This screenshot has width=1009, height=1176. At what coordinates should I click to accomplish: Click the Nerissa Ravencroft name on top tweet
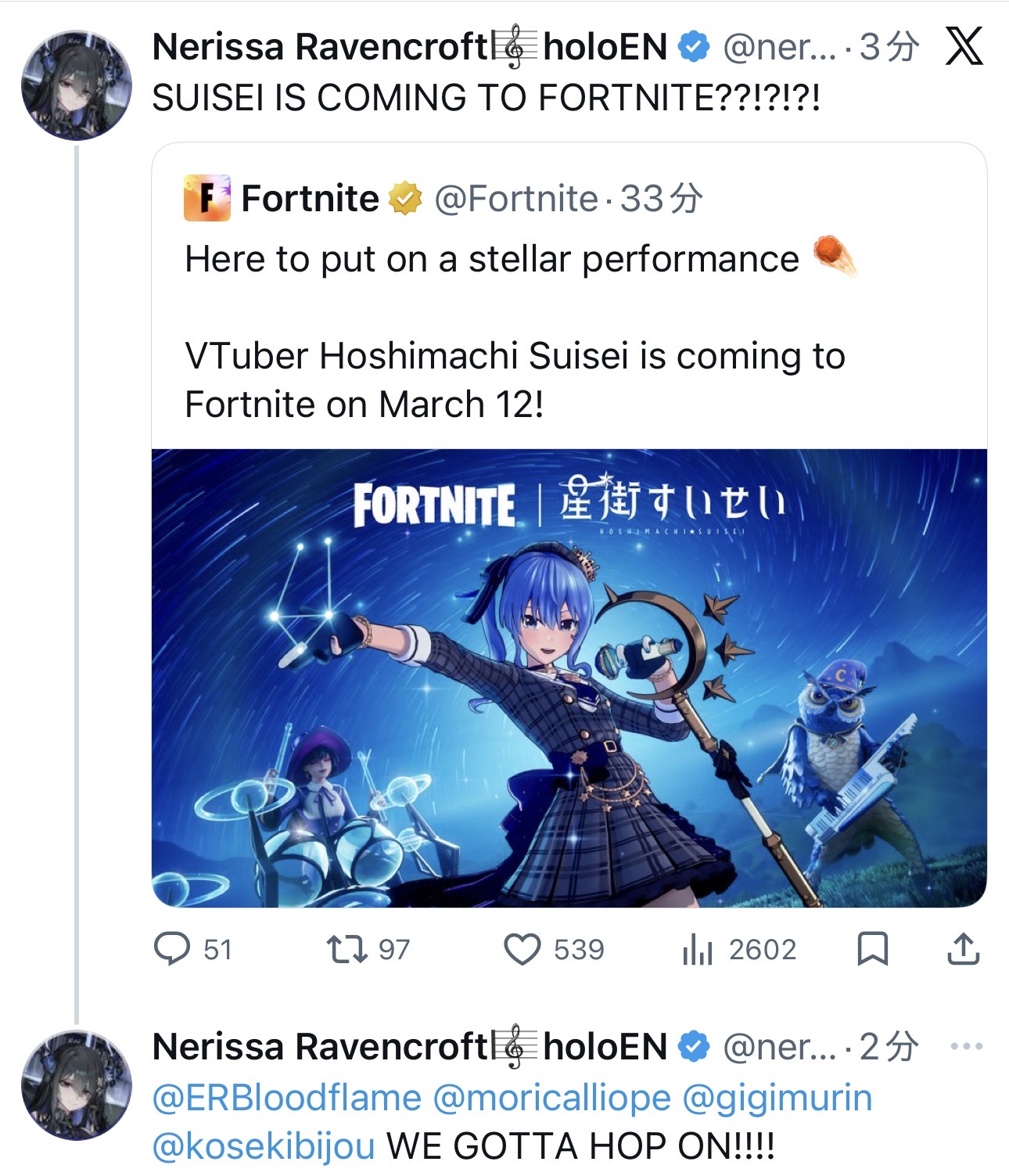[320, 47]
